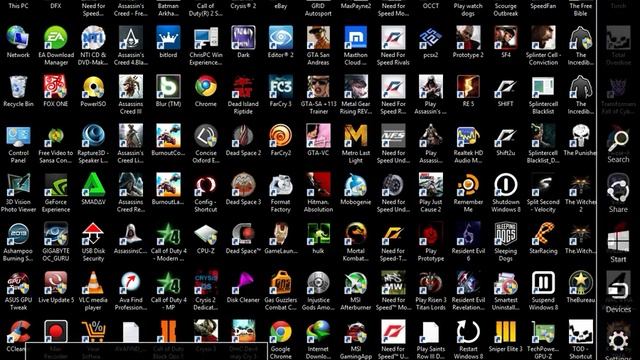640x360 pixels.
Task: Open Disk Cleaner shortcut
Action: tap(243, 282)
